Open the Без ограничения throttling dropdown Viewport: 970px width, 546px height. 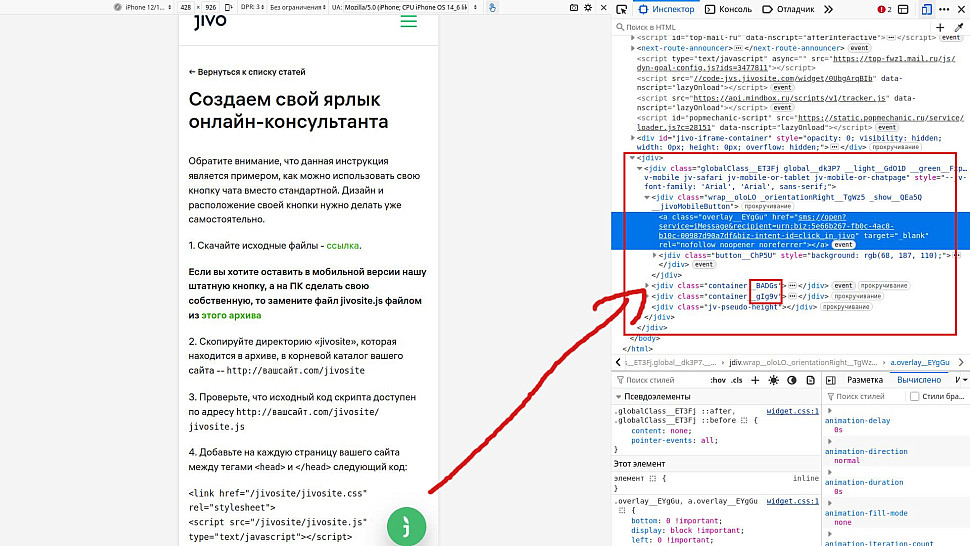298,7
